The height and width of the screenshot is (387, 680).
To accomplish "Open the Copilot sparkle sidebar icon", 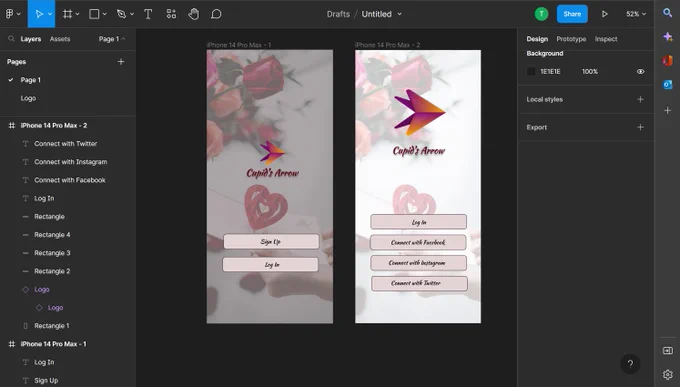I will click(x=668, y=37).
